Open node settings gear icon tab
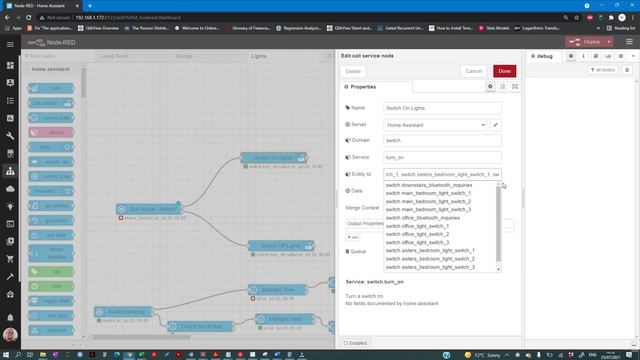Image resolution: width=640 pixels, height=360 pixels. pyautogui.click(x=490, y=87)
